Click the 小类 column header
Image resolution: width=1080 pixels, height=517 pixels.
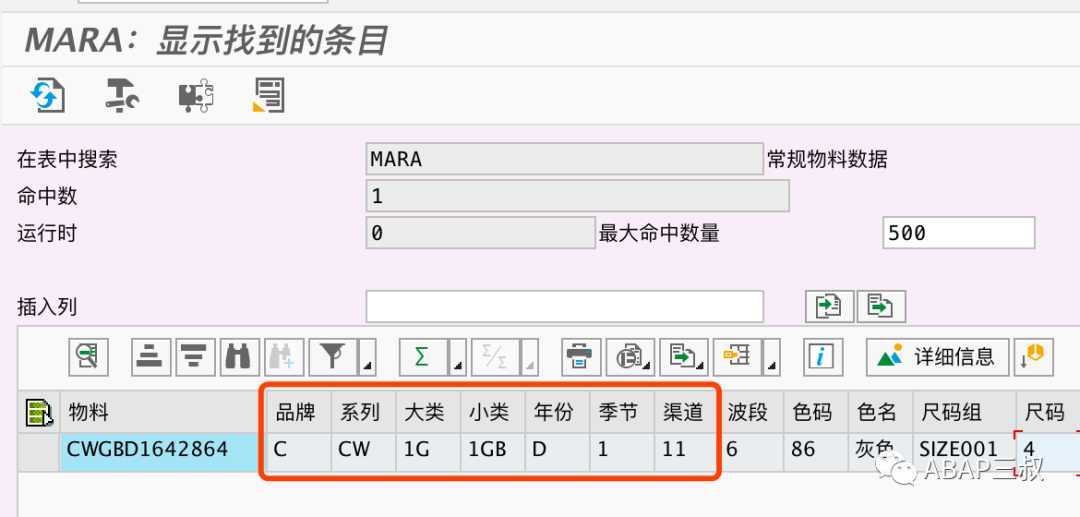[490, 412]
